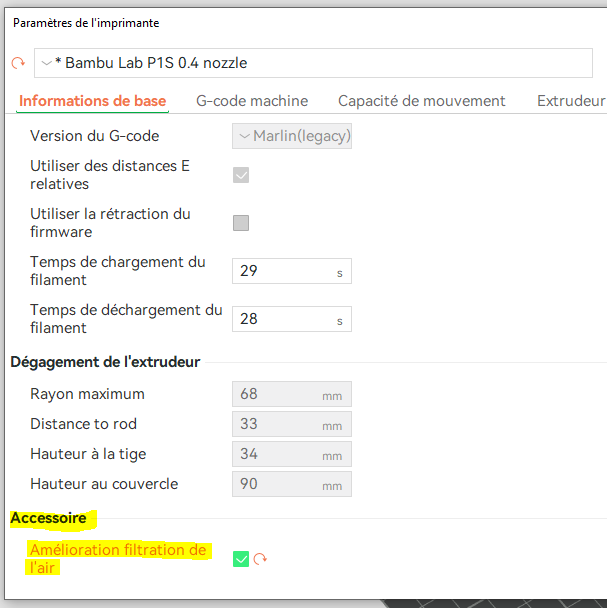Image resolution: width=607 pixels, height=608 pixels.
Task: Click the Hauteur au couvercle label
Action: click(104, 484)
